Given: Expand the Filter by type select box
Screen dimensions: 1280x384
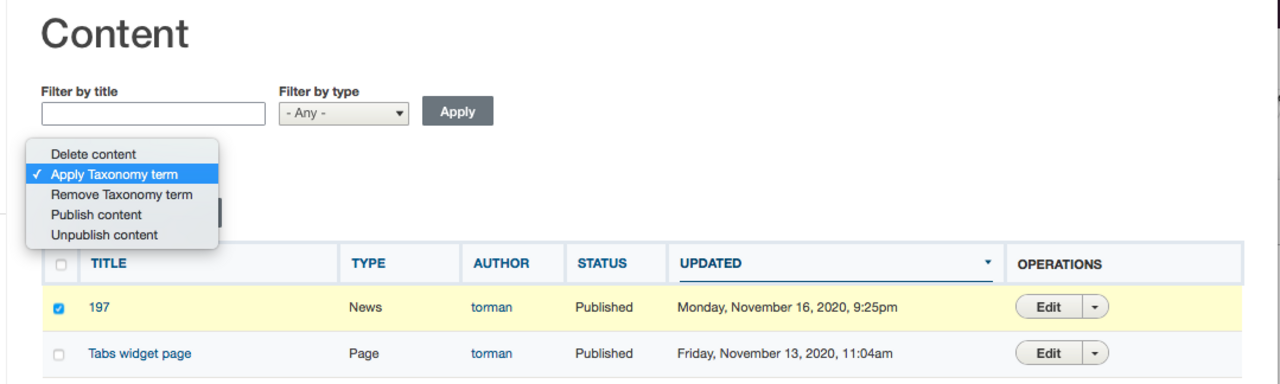Looking at the screenshot, I should point(344,113).
